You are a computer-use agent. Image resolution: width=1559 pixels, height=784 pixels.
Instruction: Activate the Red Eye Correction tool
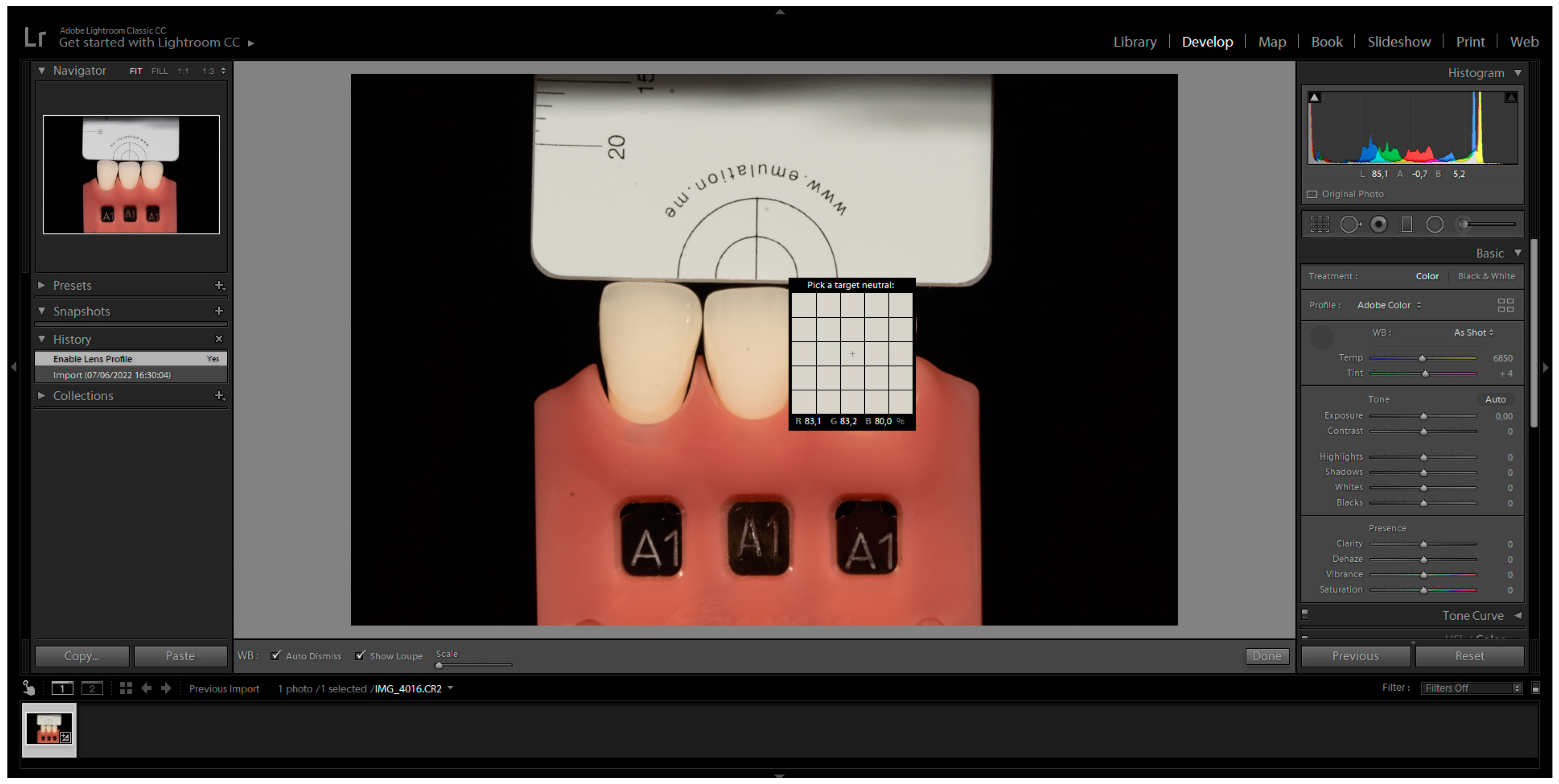click(x=1378, y=224)
